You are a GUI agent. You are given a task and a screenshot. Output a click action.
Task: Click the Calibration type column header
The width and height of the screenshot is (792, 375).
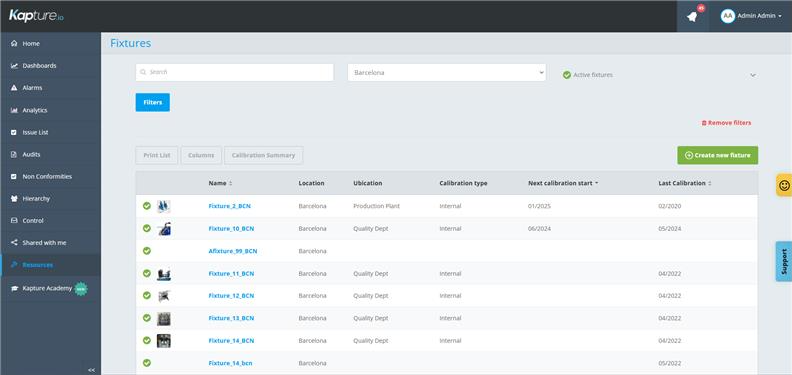[463, 183]
